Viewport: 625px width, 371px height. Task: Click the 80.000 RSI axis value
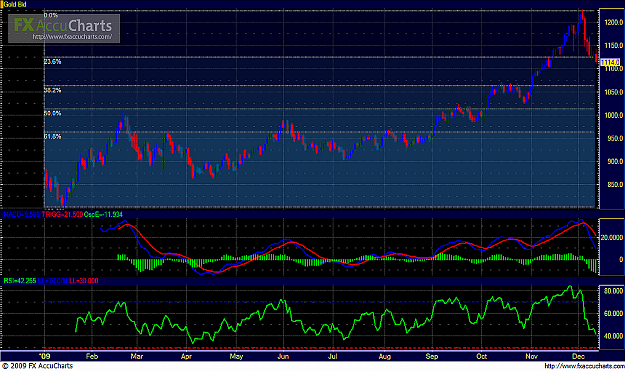point(613,291)
